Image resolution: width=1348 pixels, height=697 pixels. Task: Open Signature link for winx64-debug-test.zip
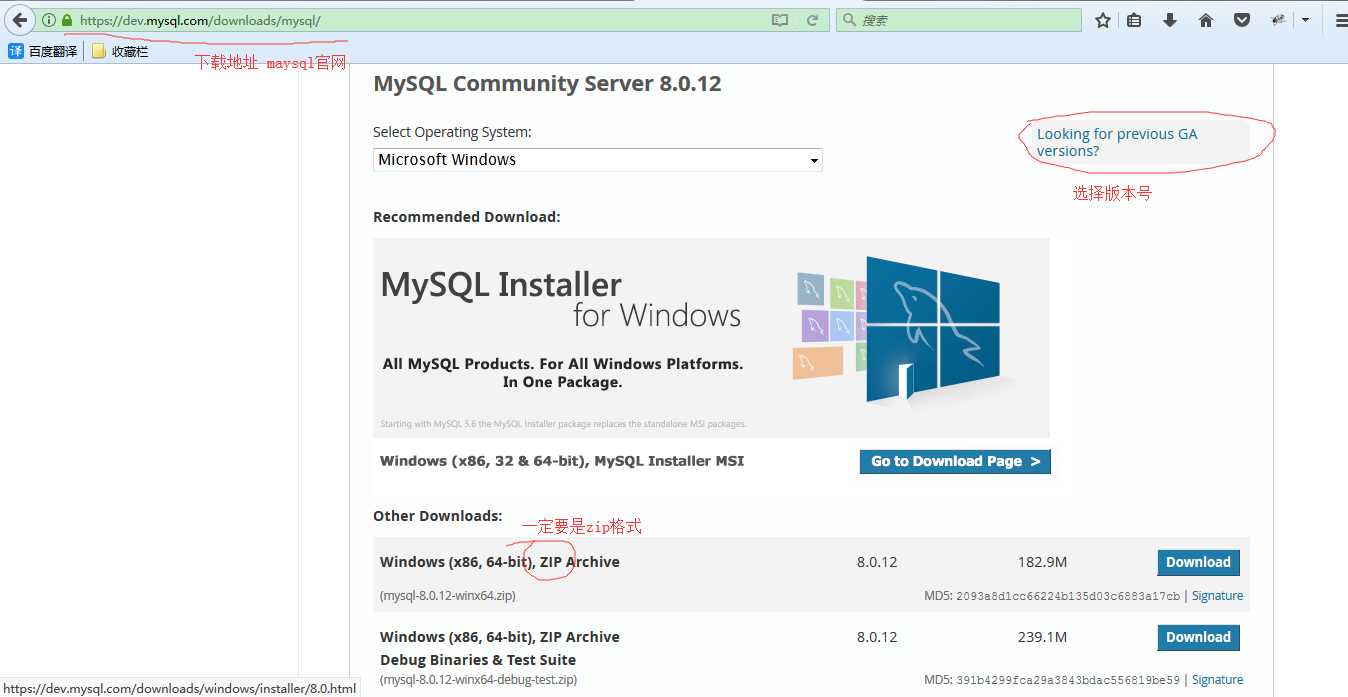(x=1217, y=680)
